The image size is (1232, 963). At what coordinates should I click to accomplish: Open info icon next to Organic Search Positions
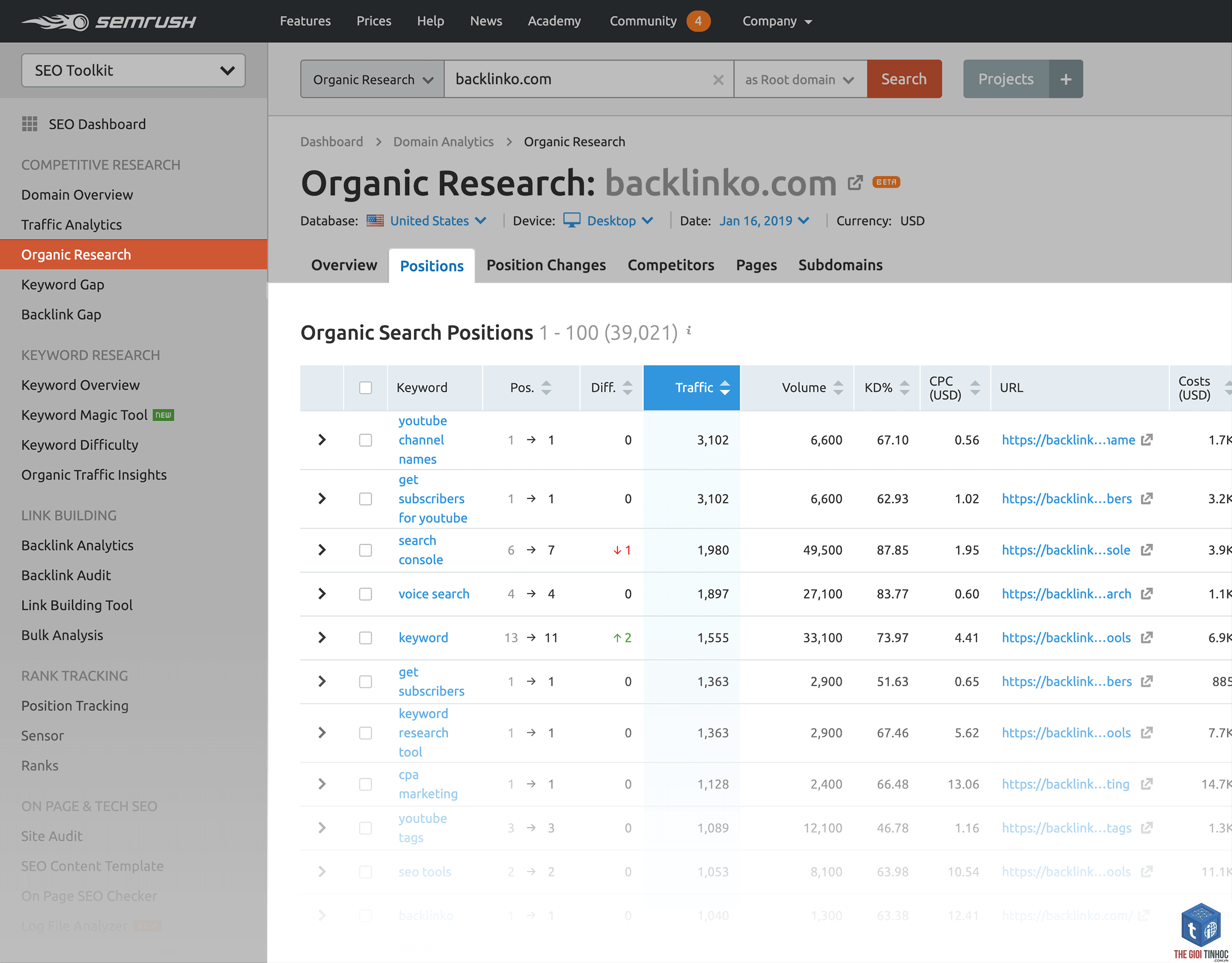689,331
